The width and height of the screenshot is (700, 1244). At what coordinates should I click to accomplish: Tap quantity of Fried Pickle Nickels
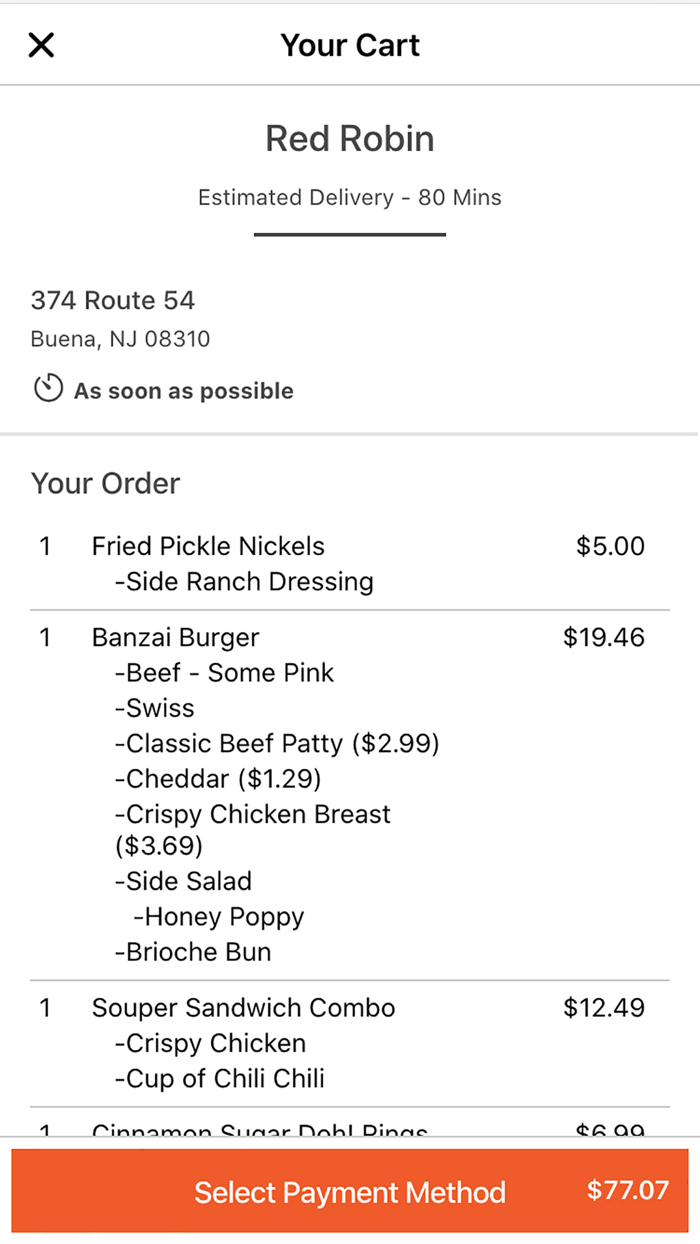[x=45, y=546]
